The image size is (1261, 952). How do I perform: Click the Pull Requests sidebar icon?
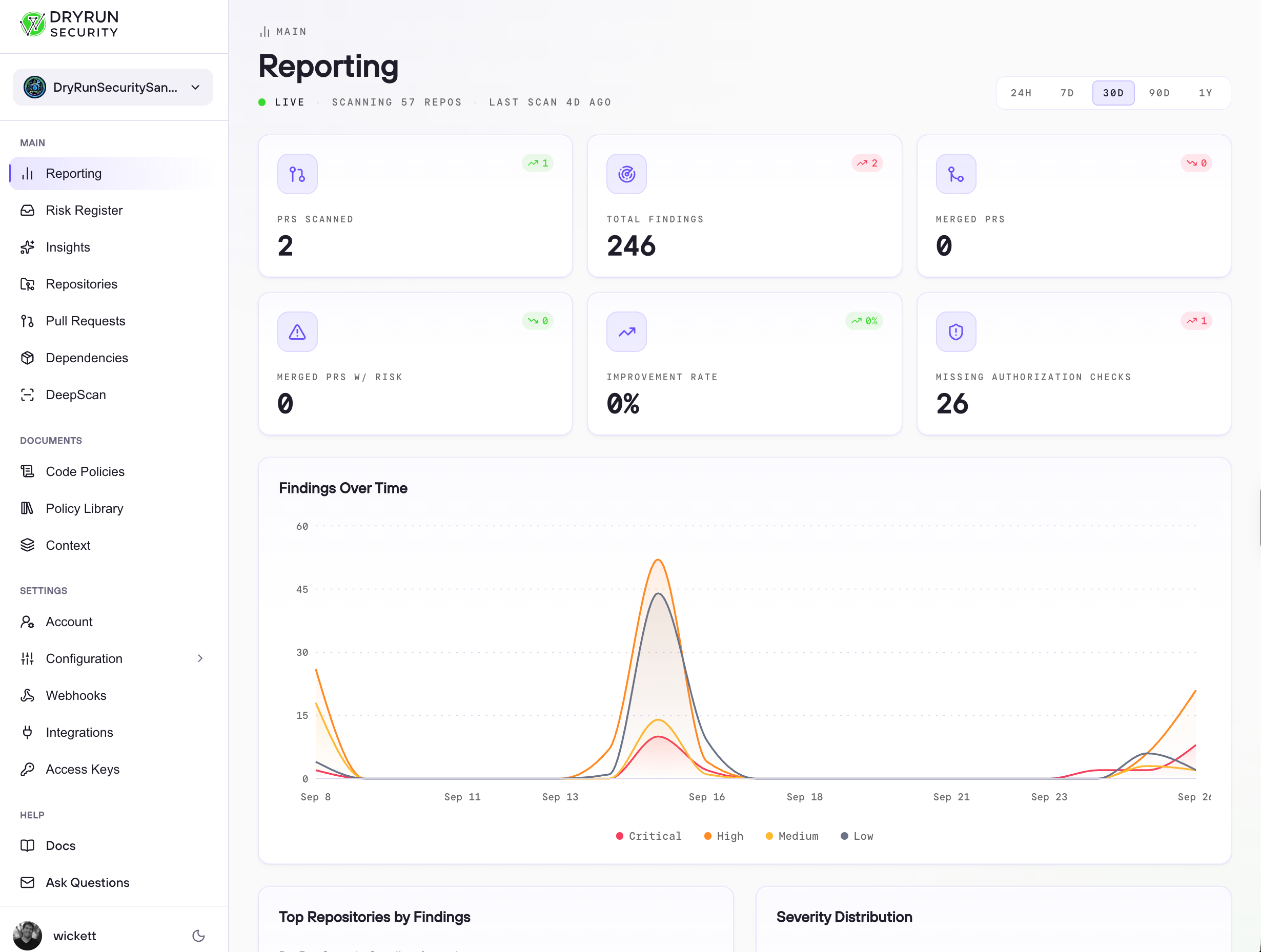pyautogui.click(x=27, y=321)
